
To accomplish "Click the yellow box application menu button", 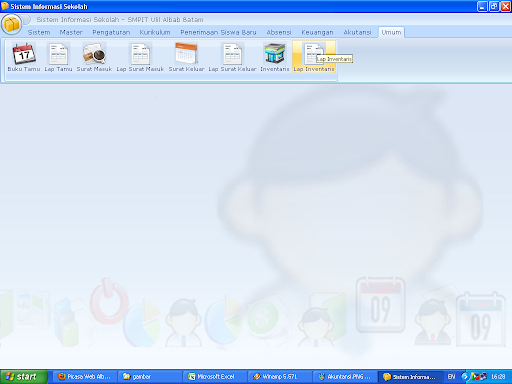I will click(11, 24).
